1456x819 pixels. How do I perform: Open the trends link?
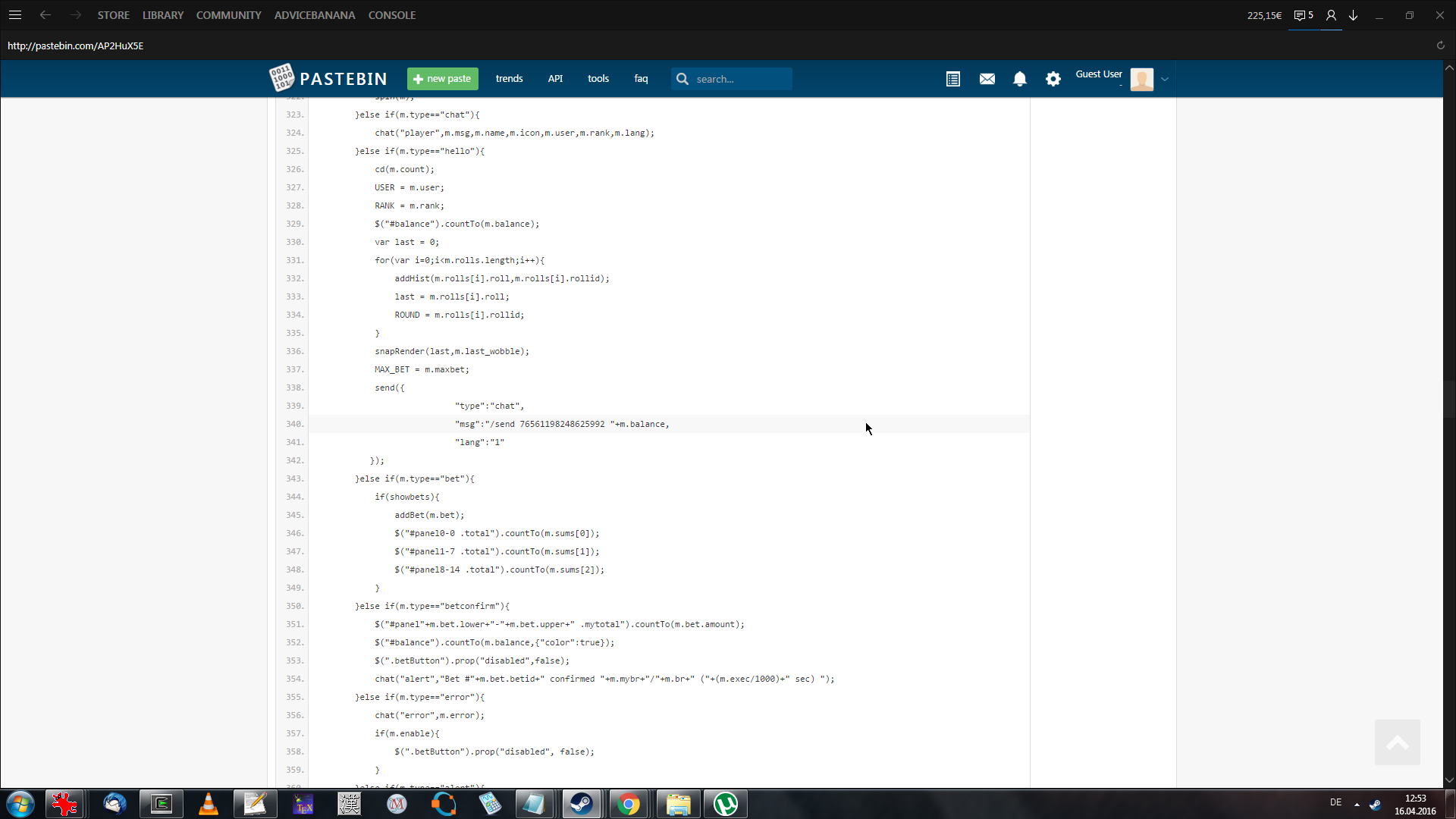point(509,79)
